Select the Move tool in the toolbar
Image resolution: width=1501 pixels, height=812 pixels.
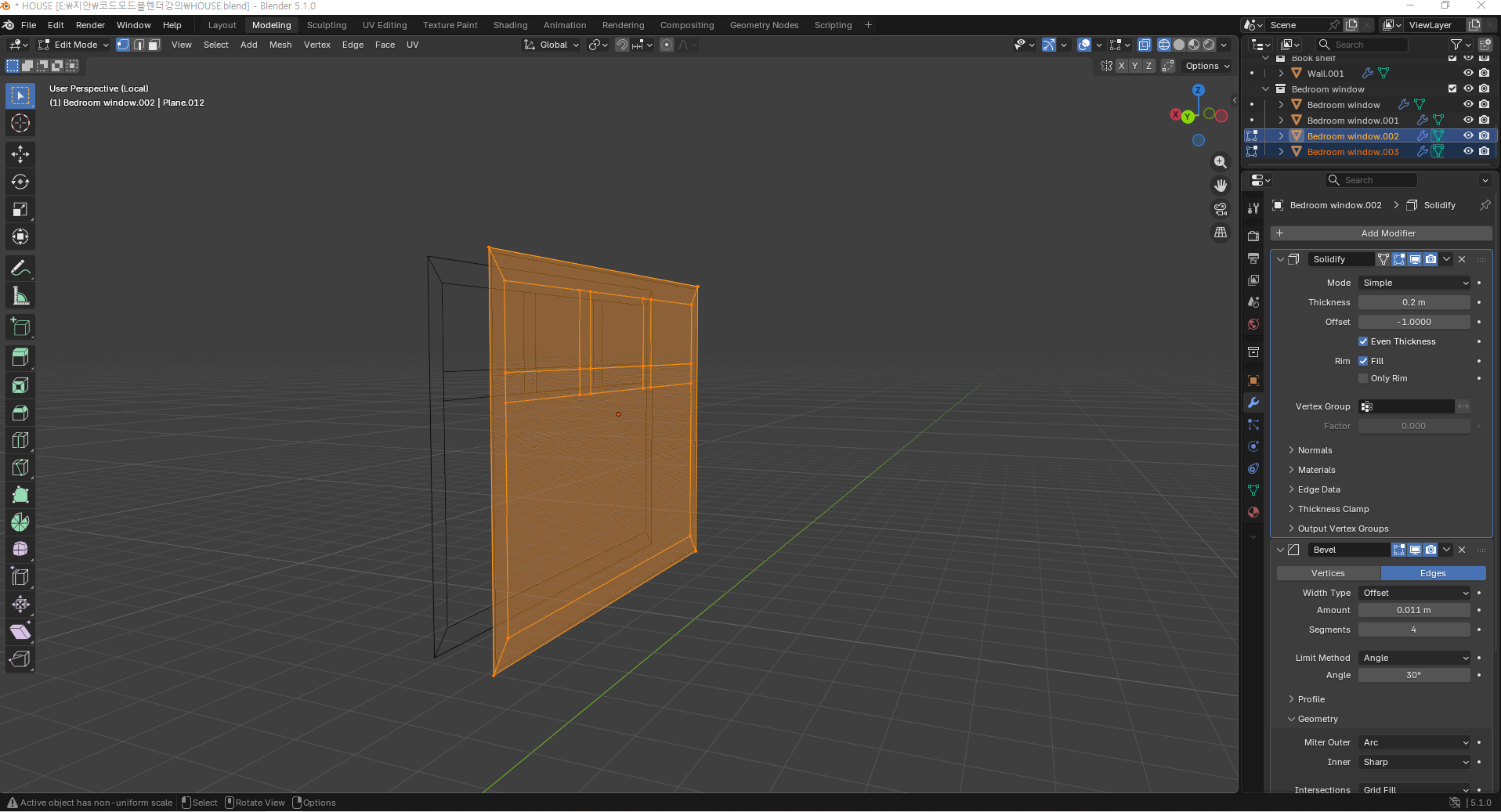20,154
